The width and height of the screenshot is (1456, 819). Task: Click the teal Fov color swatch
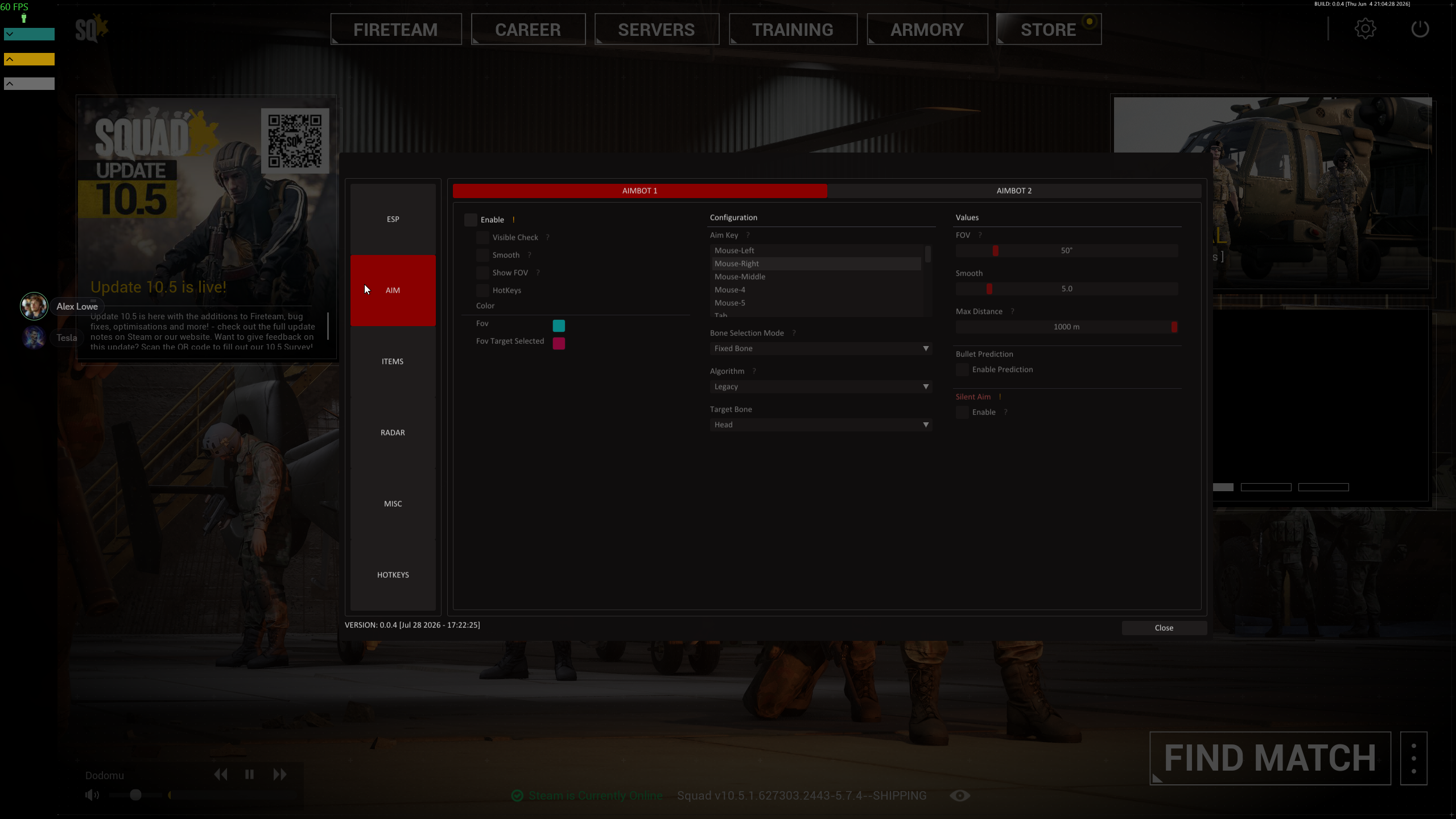pos(559,326)
